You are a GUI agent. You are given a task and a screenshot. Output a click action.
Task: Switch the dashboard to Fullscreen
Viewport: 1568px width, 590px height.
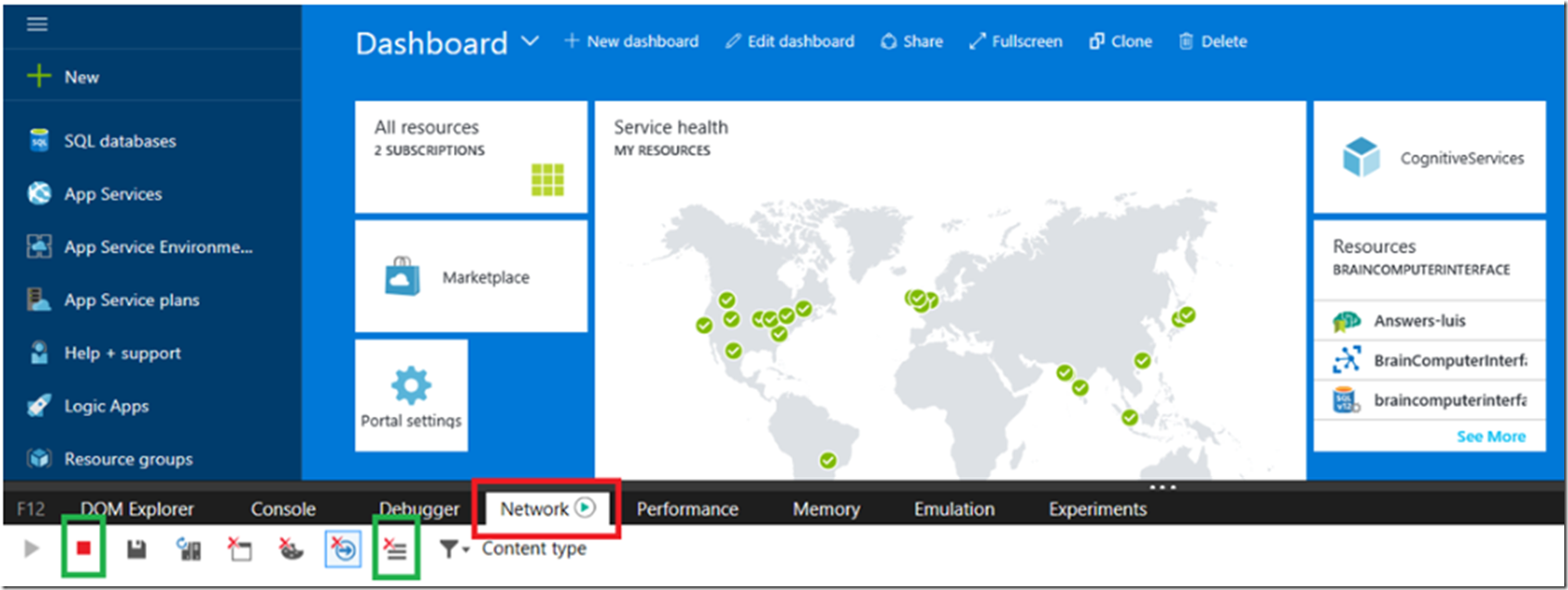1015,42
